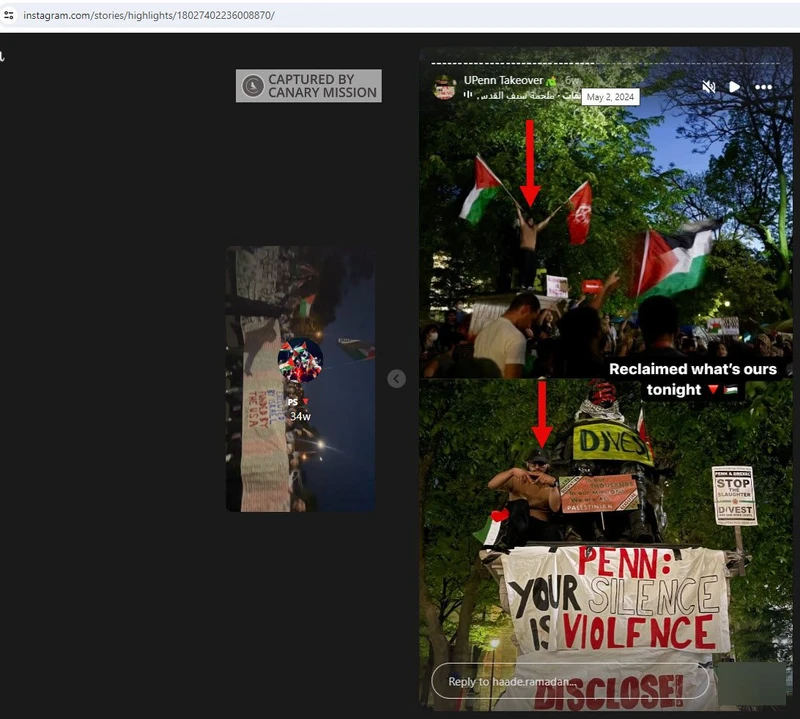This screenshot has height=719, width=800.
Task: Click the Reply to haade.ramadan message field
Action: [570, 682]
